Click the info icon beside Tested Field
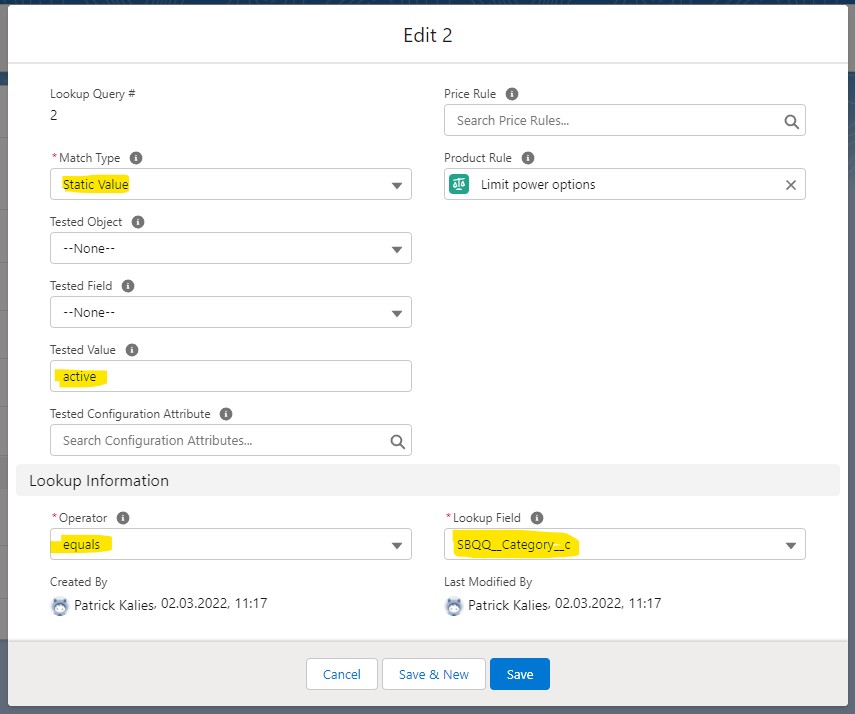This screenshot has height=714, width=855. coord(128,286)
